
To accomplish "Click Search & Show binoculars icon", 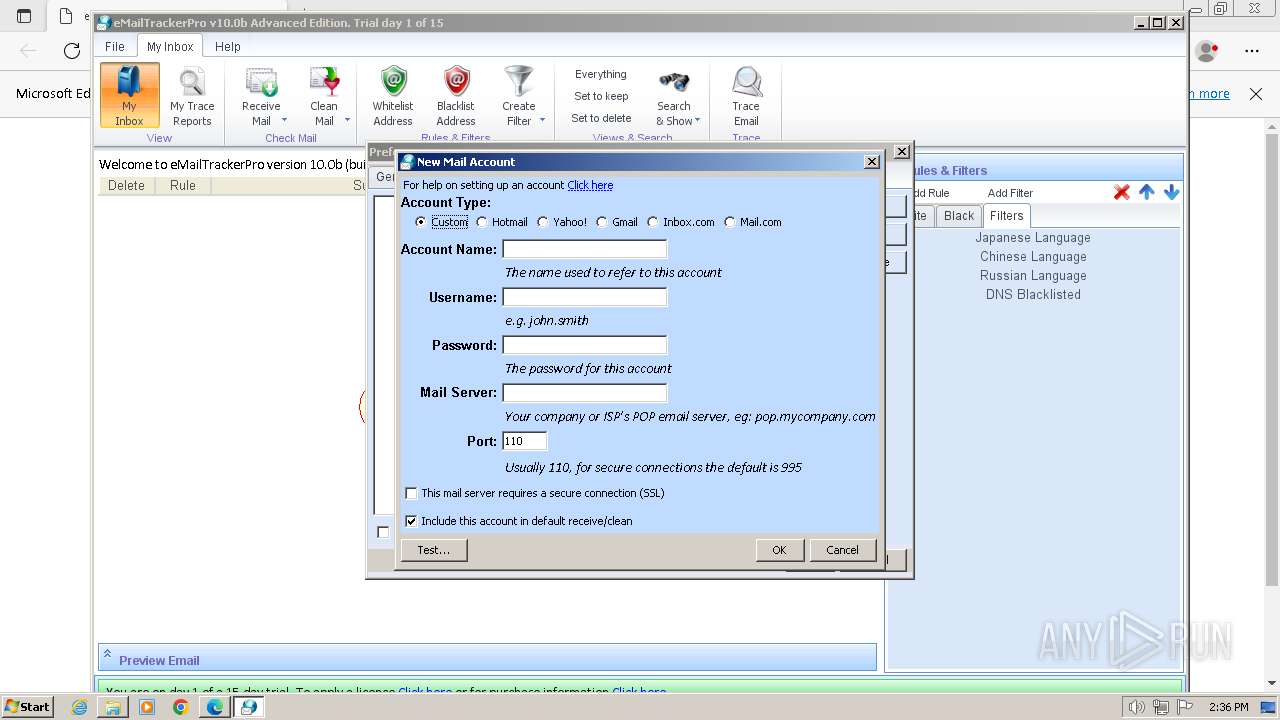I will tap(674, 82).
